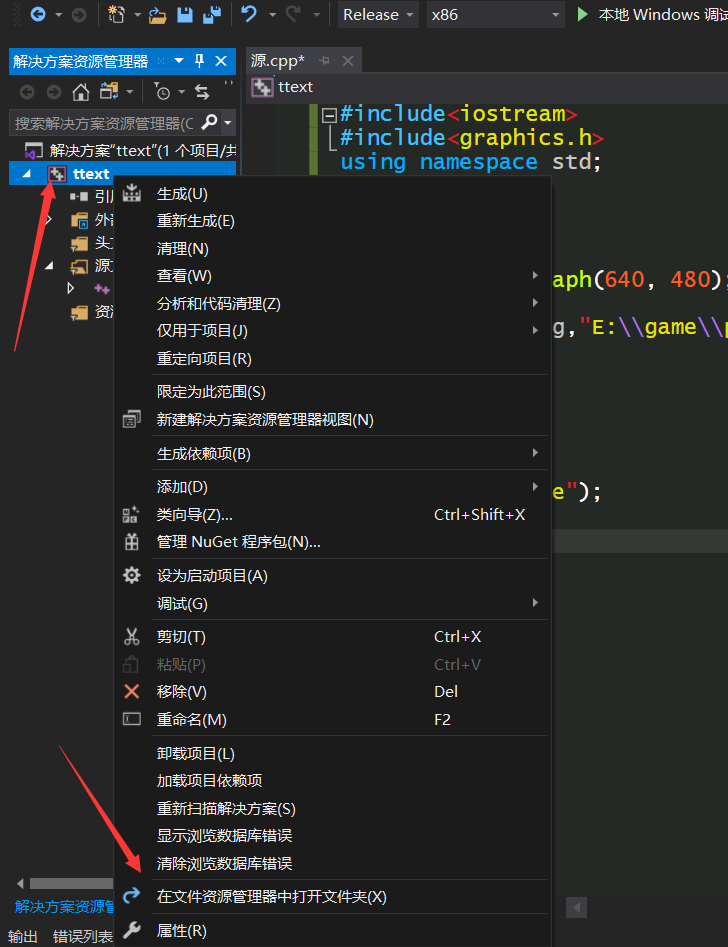Click the open file folder icon
This screenshot has width=728, height=947.
157,14
